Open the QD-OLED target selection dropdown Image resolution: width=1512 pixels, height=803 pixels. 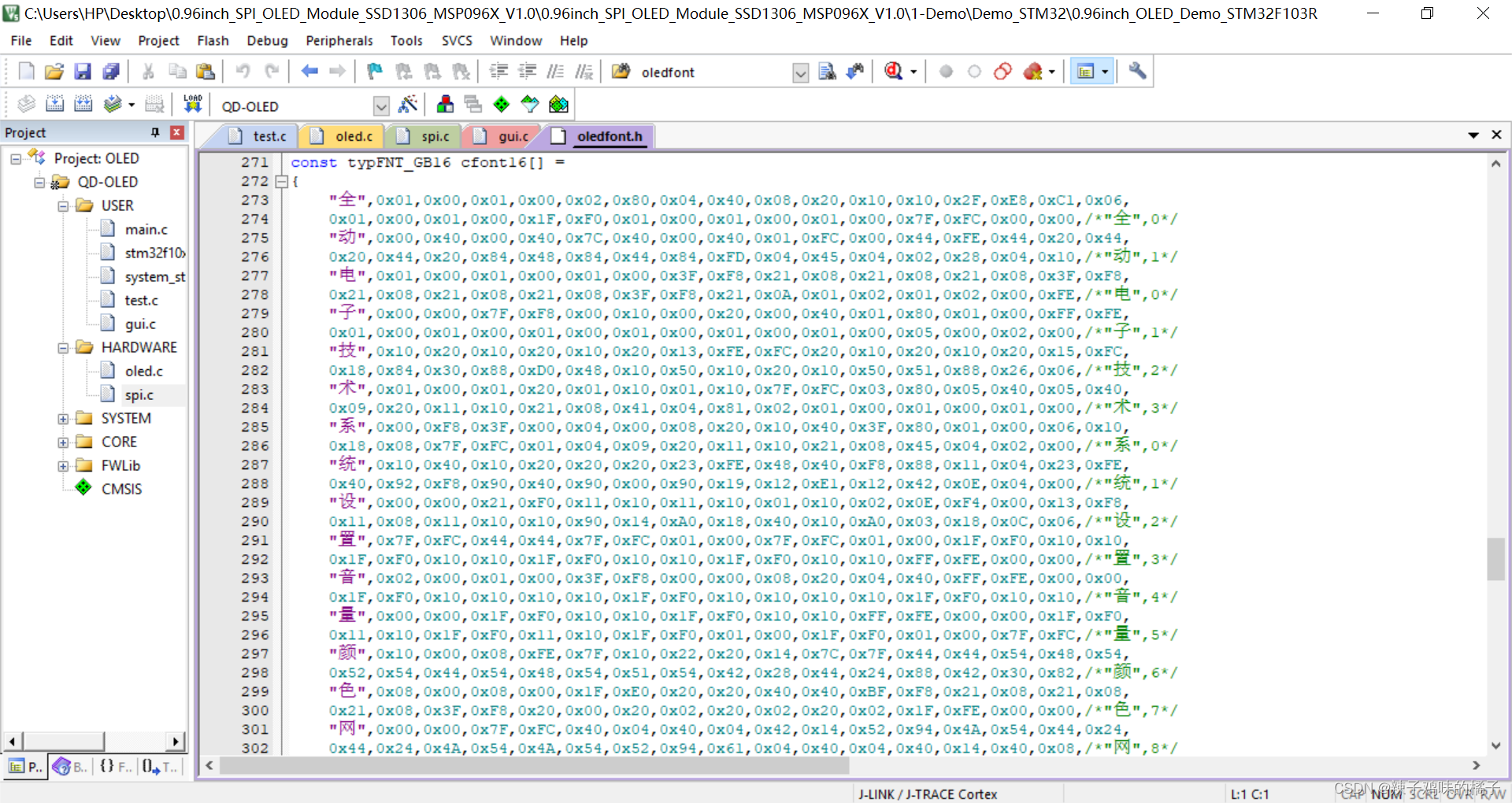pyautogui.click(x=381, y=105)
